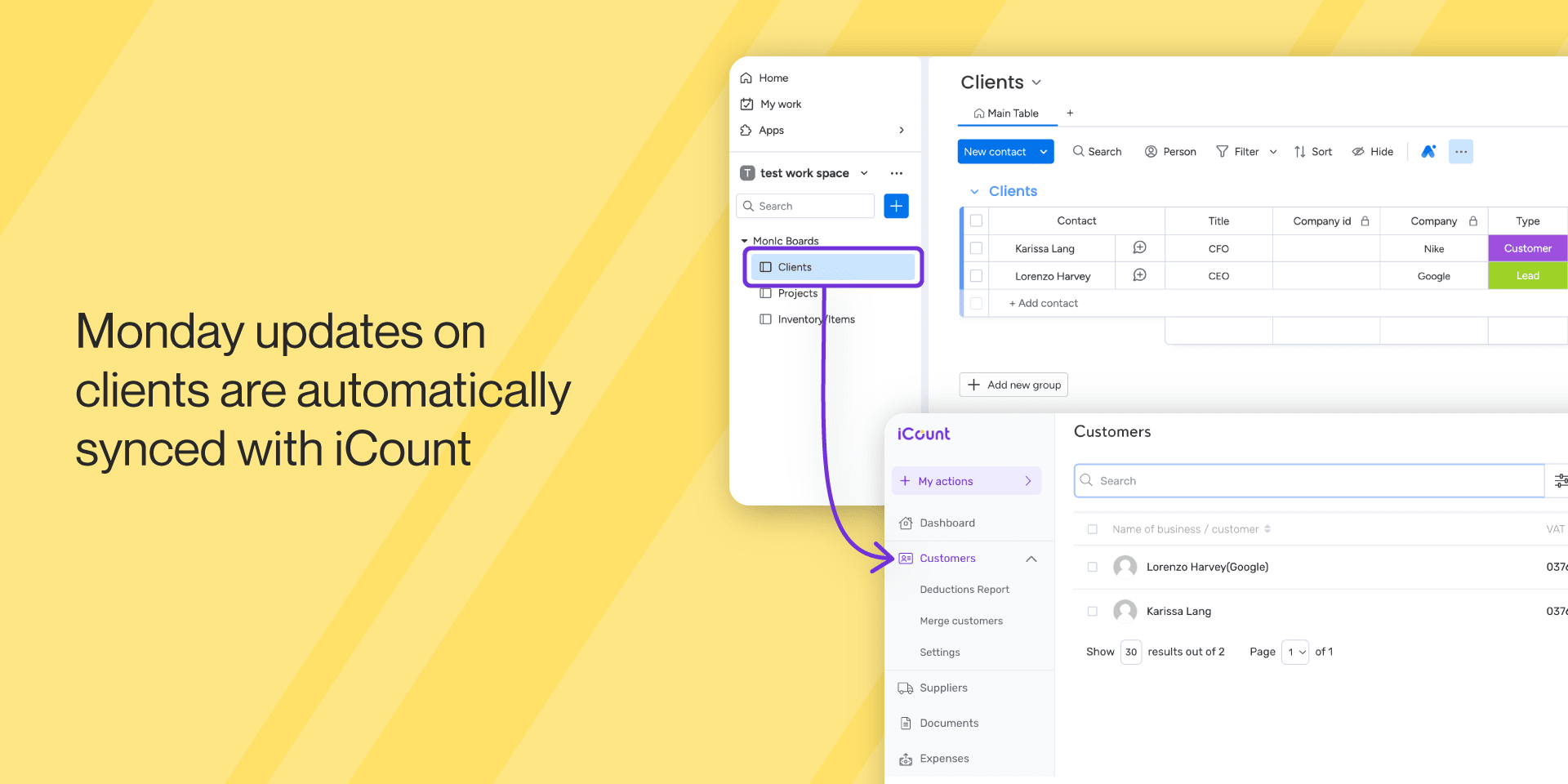Click iCount customers Search field

1309,480
